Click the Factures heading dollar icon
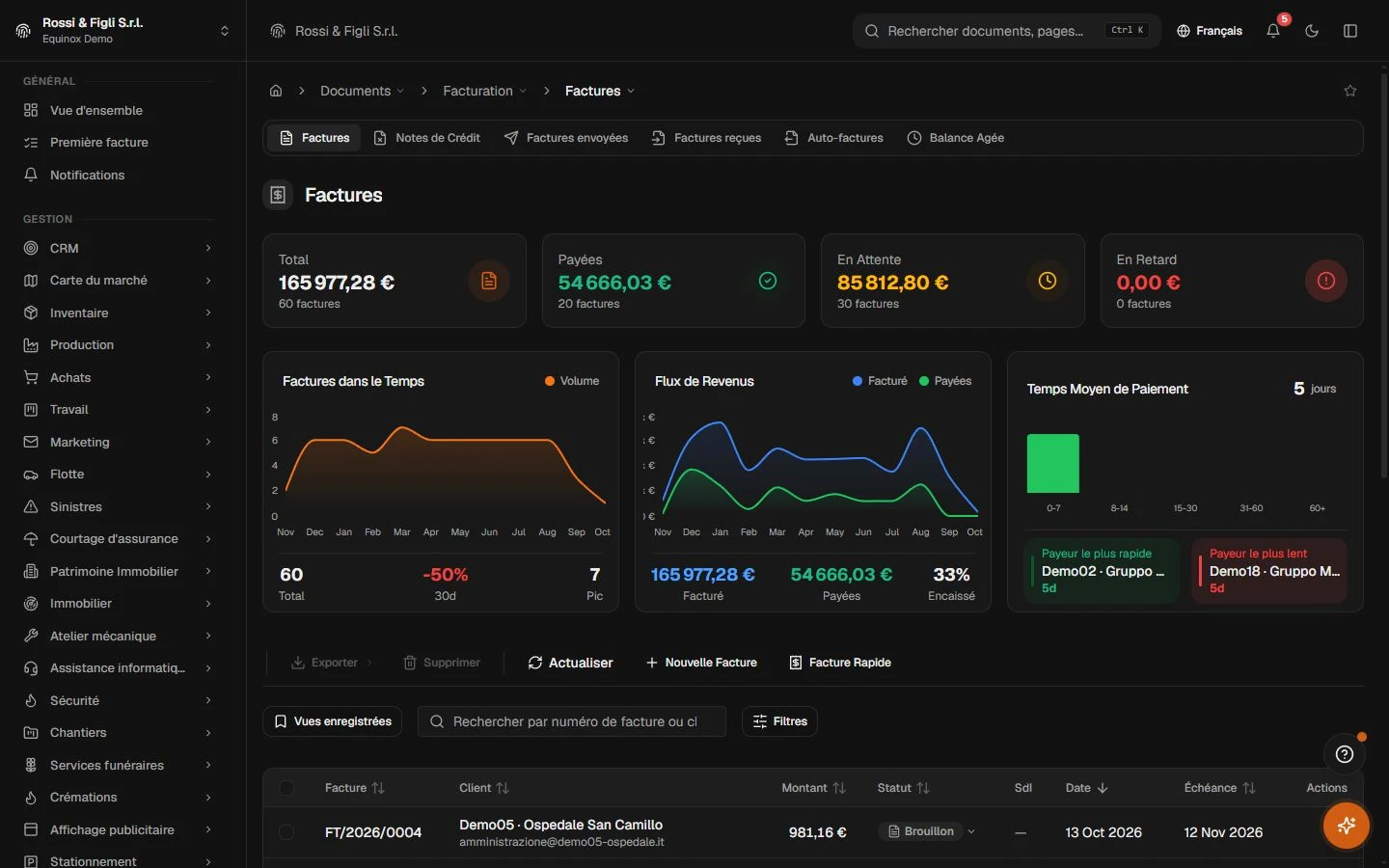The image size is (1389, 868). tap(278, 195)
